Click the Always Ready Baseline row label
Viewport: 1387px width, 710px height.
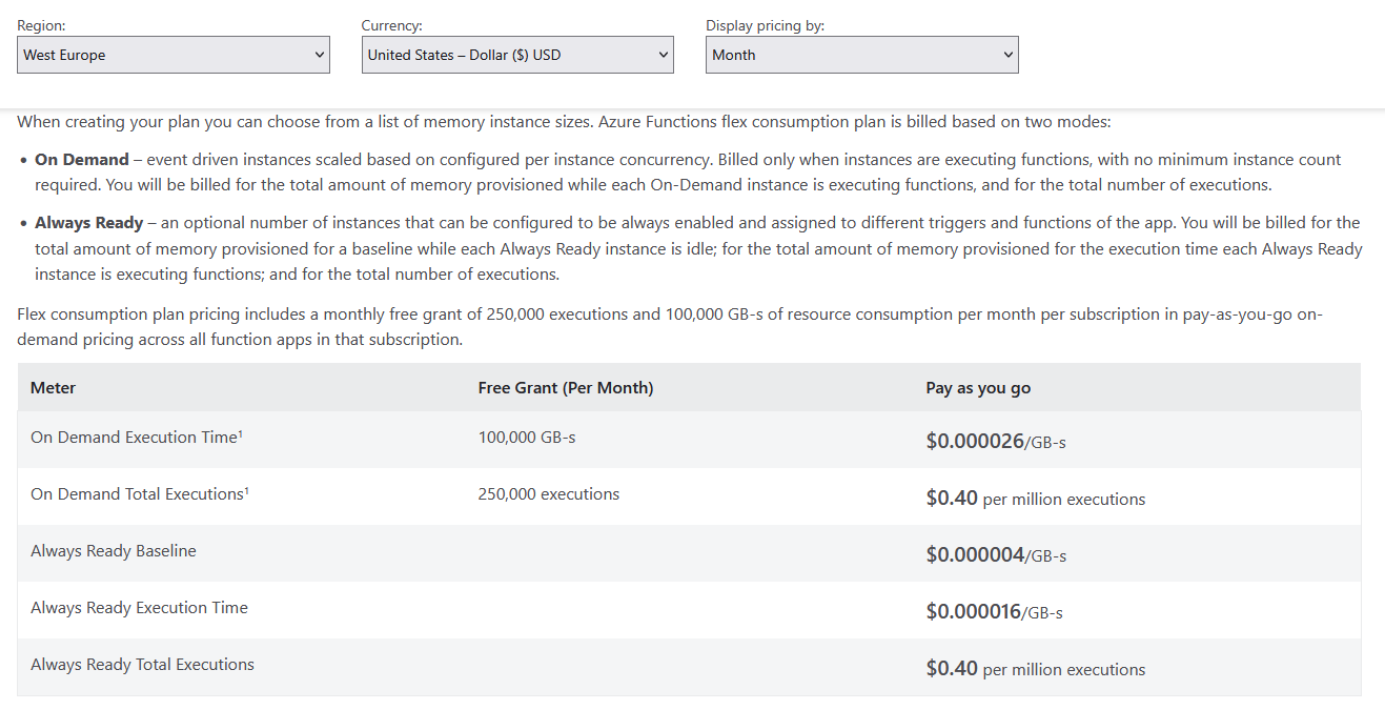[x=113, y=551]
